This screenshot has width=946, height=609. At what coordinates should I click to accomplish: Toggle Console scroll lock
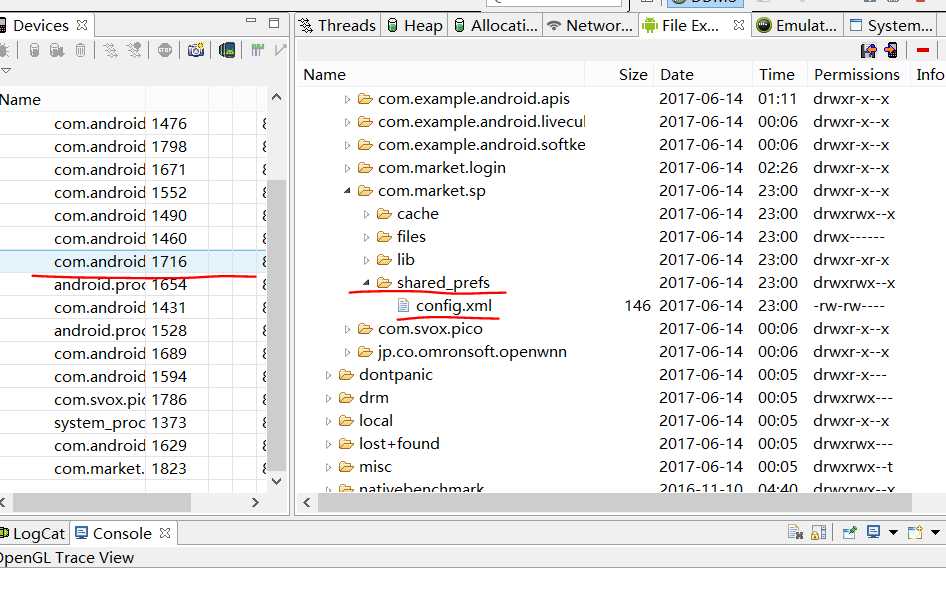(x=819, y=532)
